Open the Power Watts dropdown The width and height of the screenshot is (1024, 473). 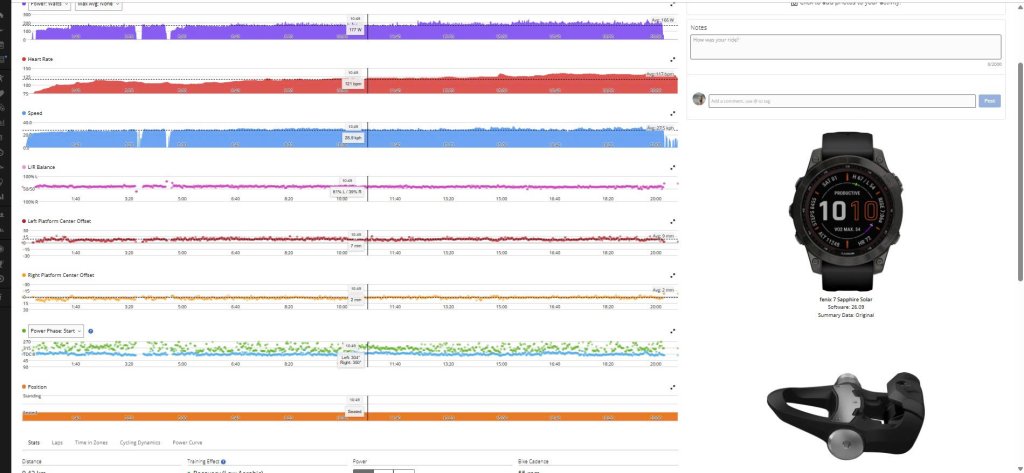click(x=49, y=4)
